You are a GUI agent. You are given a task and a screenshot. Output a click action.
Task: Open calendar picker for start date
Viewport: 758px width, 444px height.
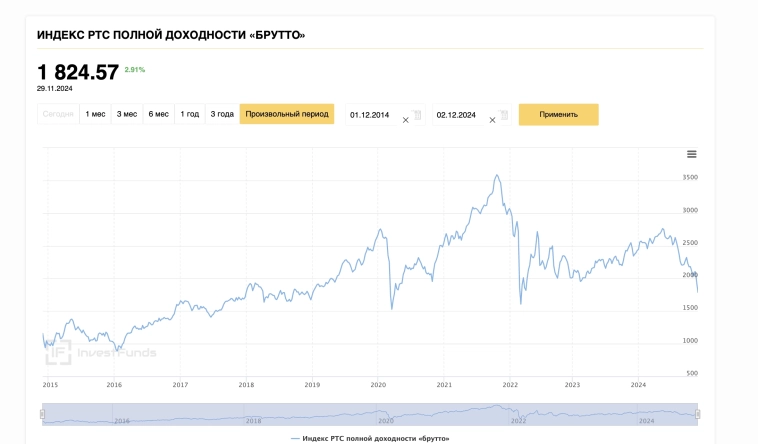pyautogui.click(x=417, y=115)
